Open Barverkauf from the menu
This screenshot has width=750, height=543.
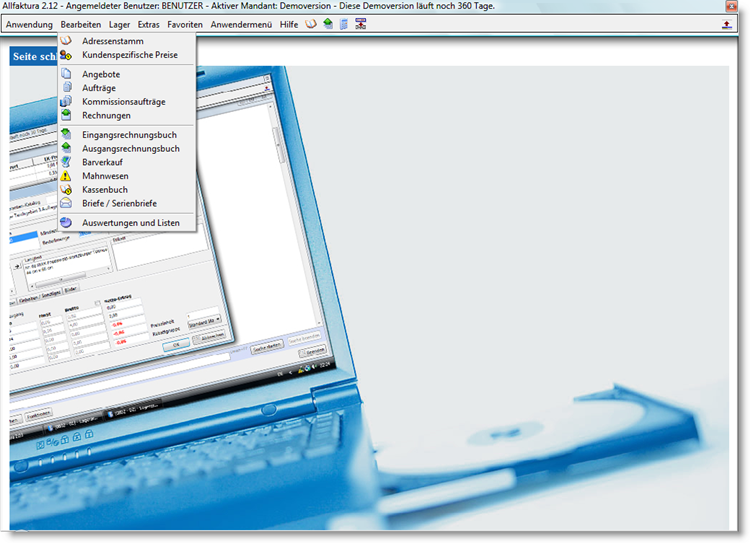pyautogui.click(x=103, y=162)
